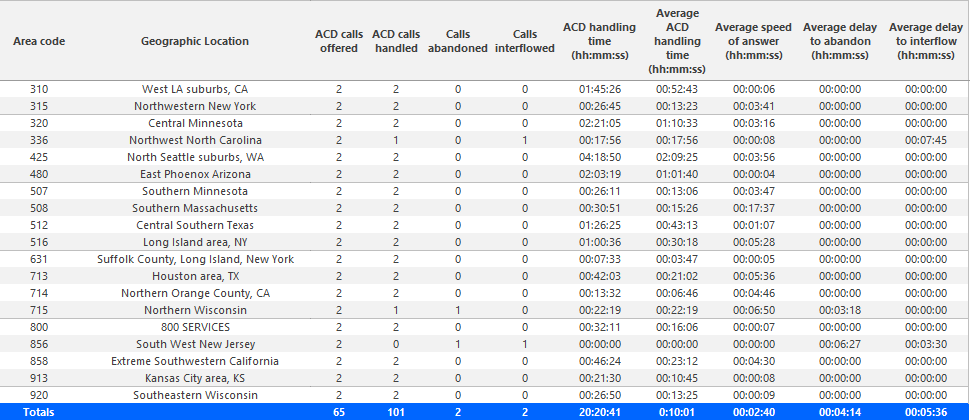Image resolution: width=970 pixels, height=420 pixels.
Task: Click Northwest North Carolina cell
Action: [x=195, y=140]
